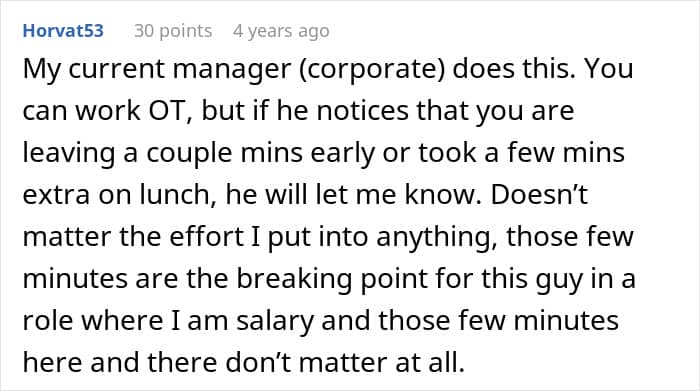
Task: Open the 4 years ago timestamp permalink
Action: (281, 31)
